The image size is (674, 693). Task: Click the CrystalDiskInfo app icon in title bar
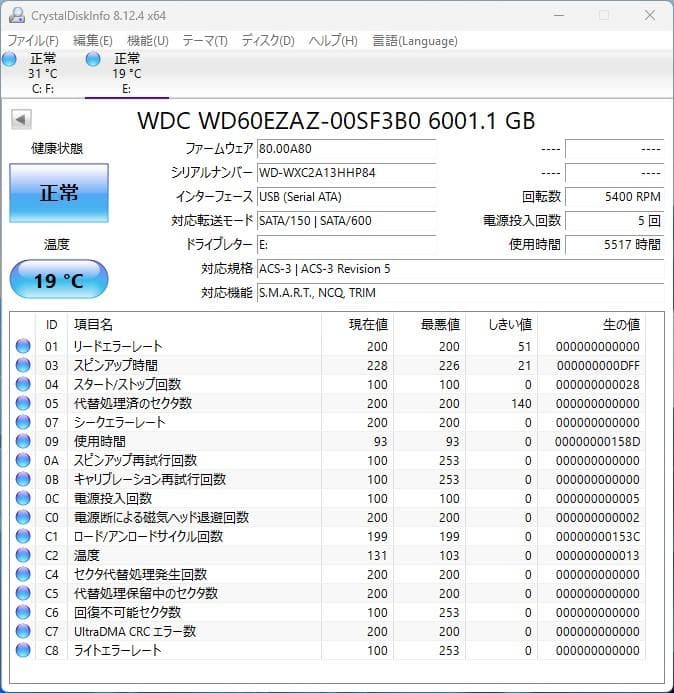tap(16, 16)
